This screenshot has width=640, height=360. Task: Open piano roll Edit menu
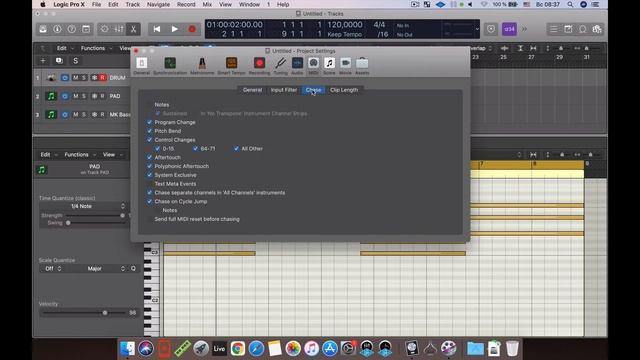(48, 155)
